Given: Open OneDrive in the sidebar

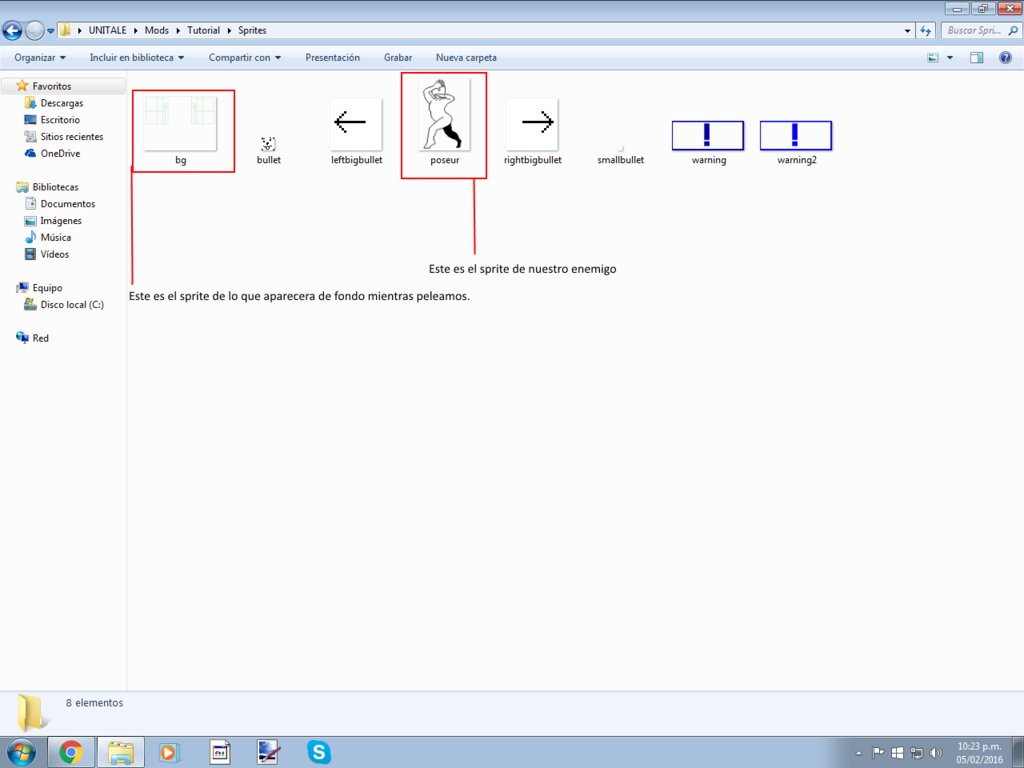Looking at the screenshot, I should [x=60, y=153].
